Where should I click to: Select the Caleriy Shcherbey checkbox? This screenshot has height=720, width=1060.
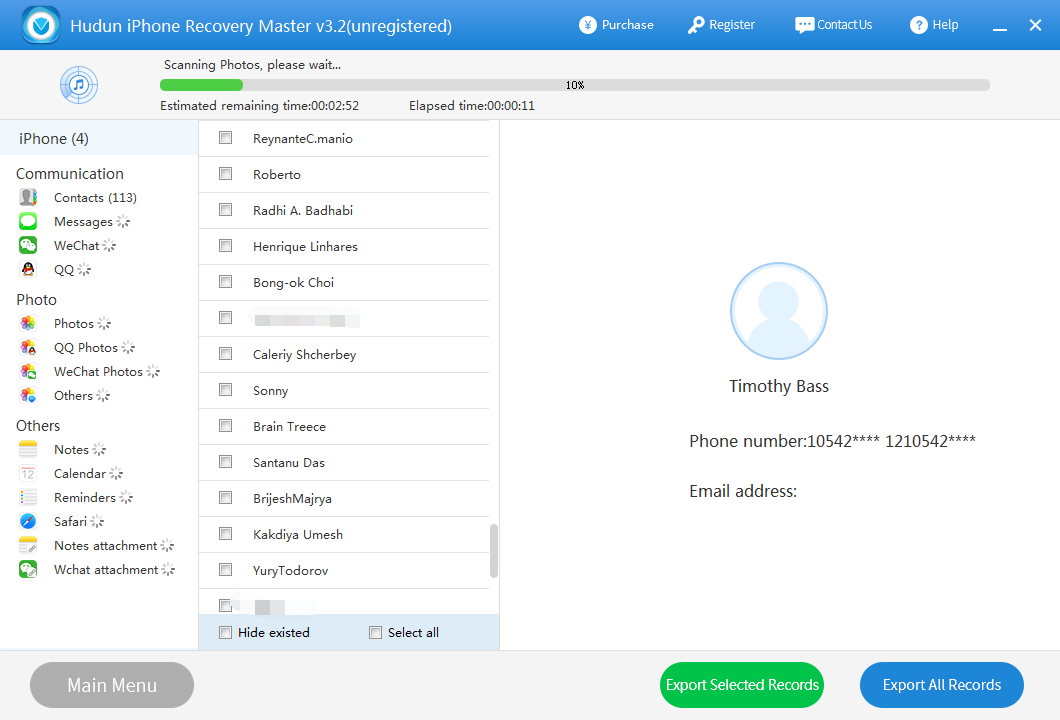point(226,354)
